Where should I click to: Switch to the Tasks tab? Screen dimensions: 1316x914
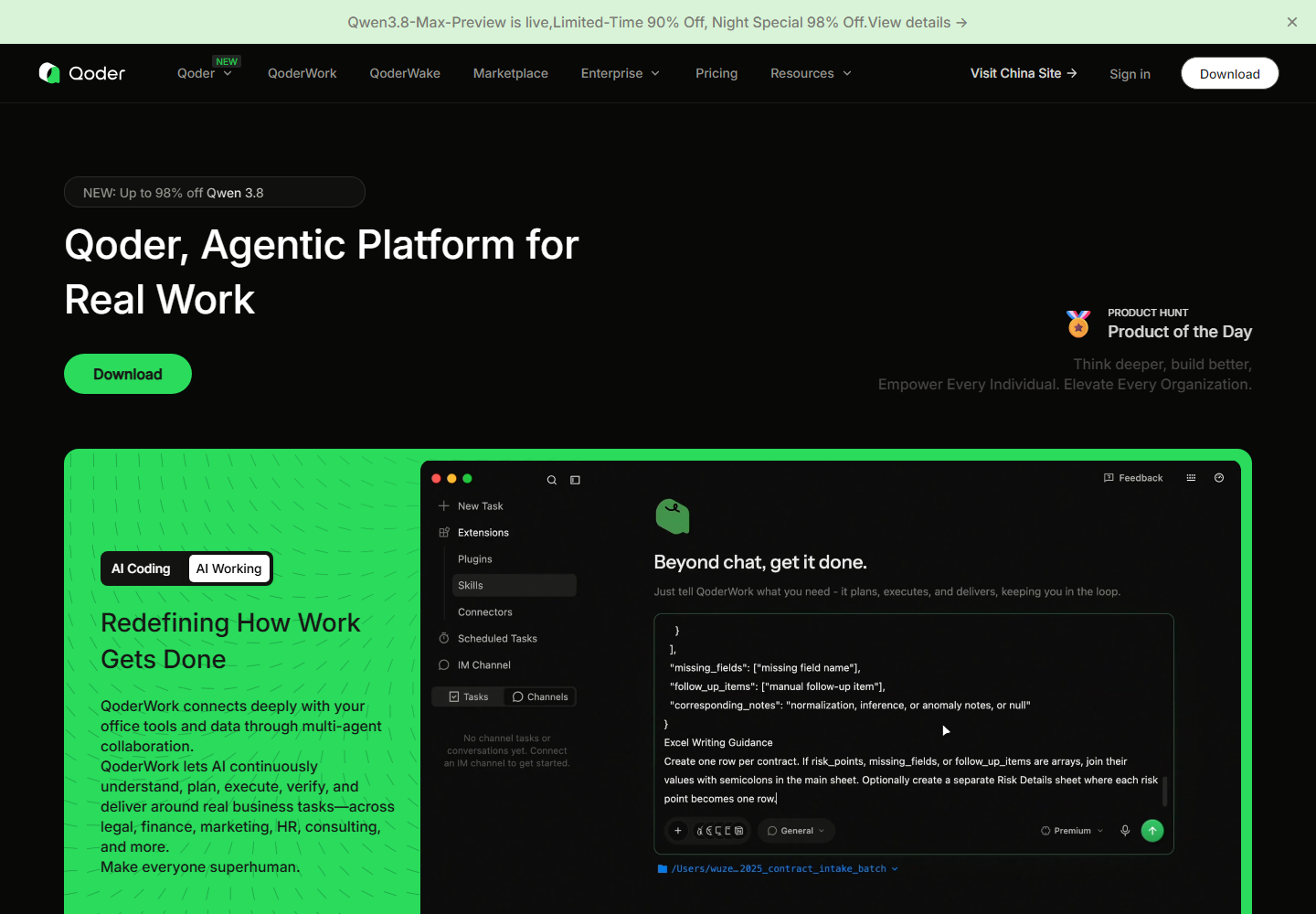click(x=468, y=696)
